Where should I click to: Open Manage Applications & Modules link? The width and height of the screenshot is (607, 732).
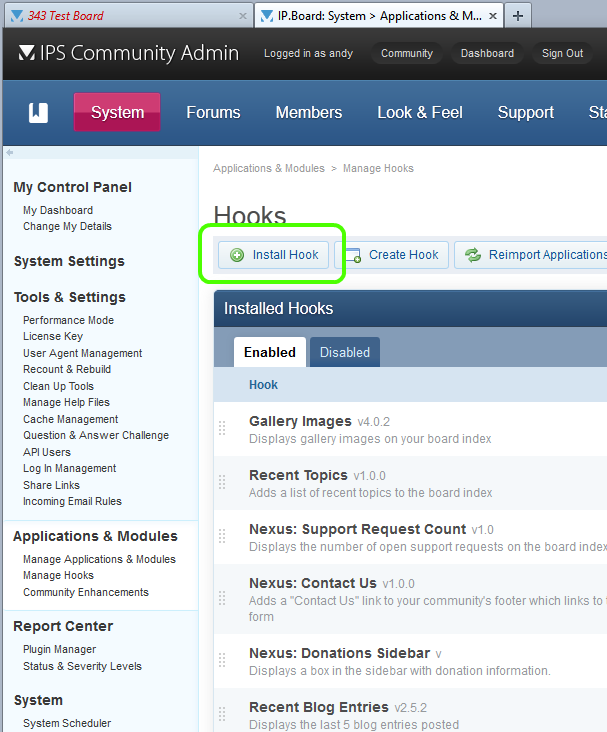(x=99, y=559)
